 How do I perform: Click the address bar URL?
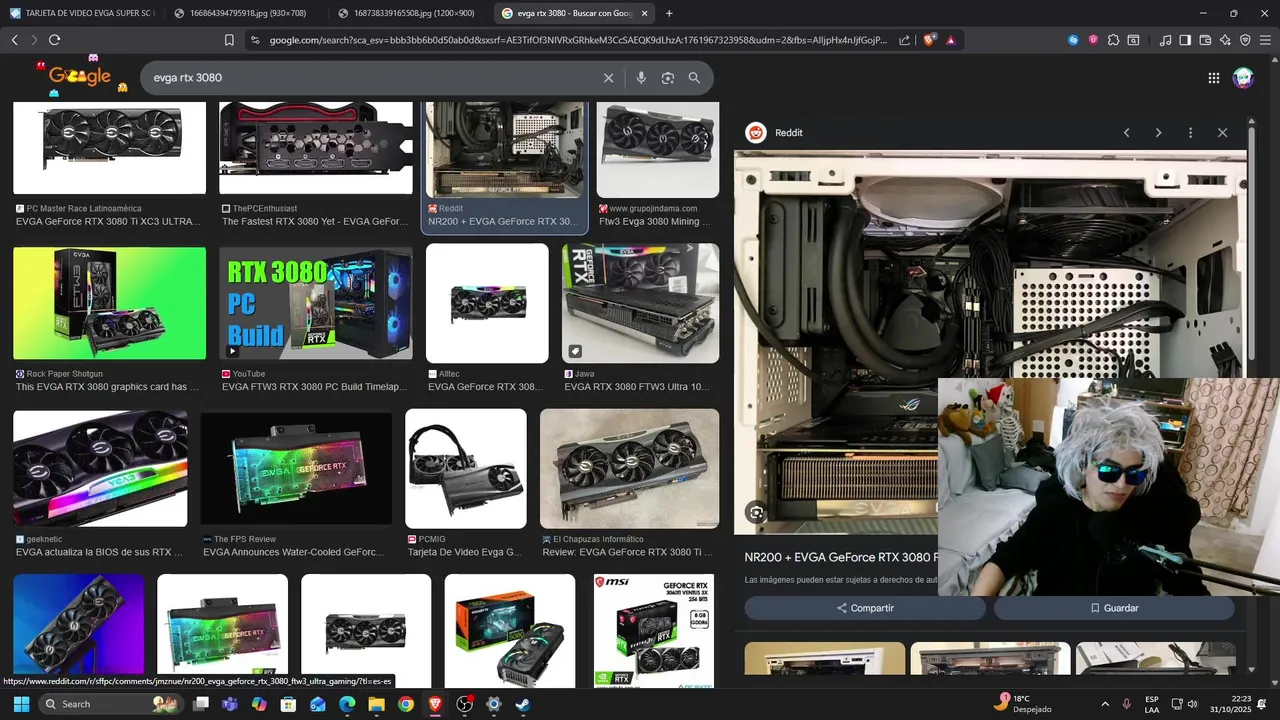tap(577, 40)
